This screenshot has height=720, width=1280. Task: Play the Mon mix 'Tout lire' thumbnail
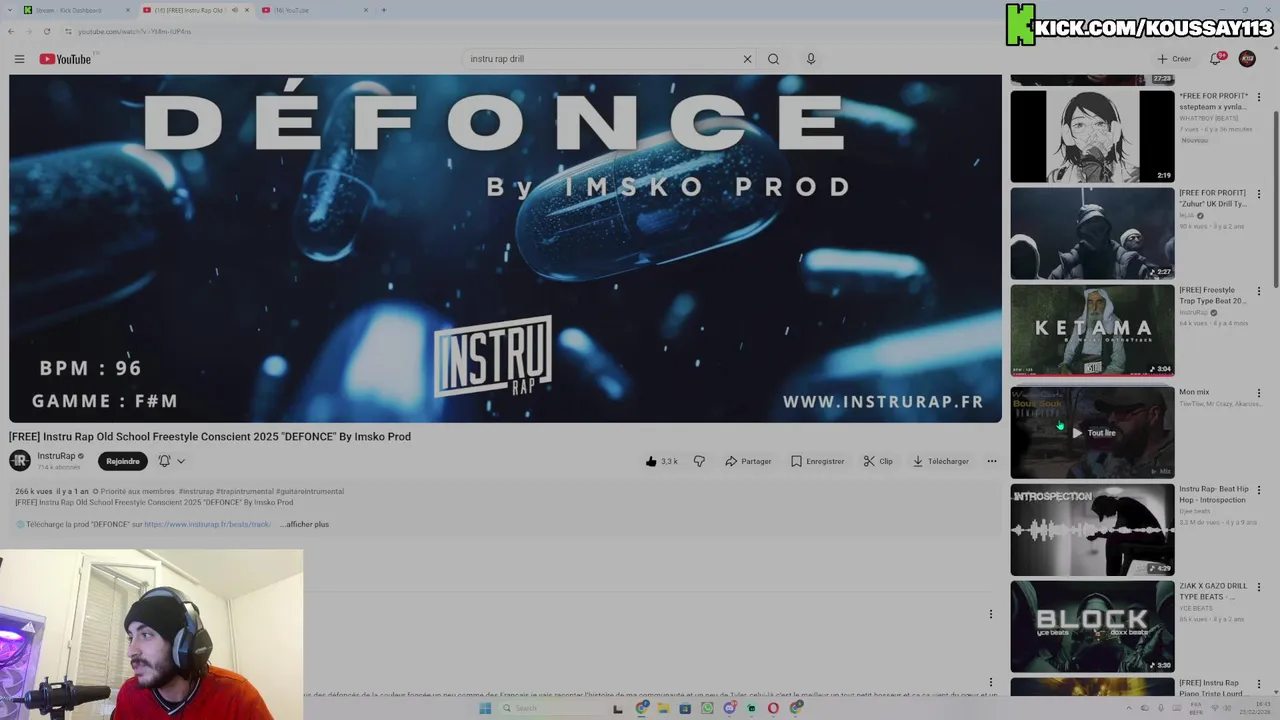[1092, 433]
